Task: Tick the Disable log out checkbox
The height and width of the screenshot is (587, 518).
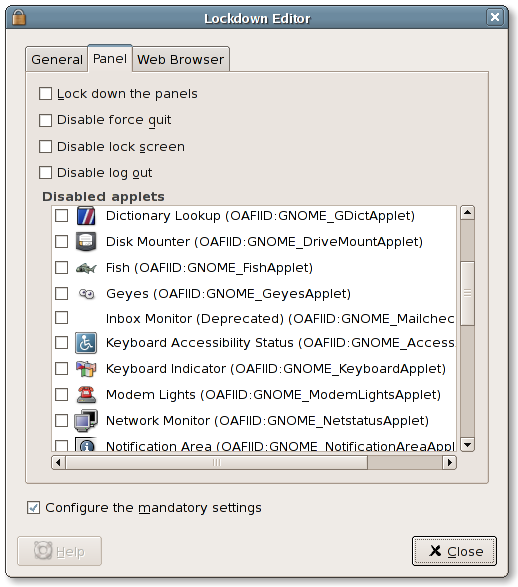Action: click(45, 173)
